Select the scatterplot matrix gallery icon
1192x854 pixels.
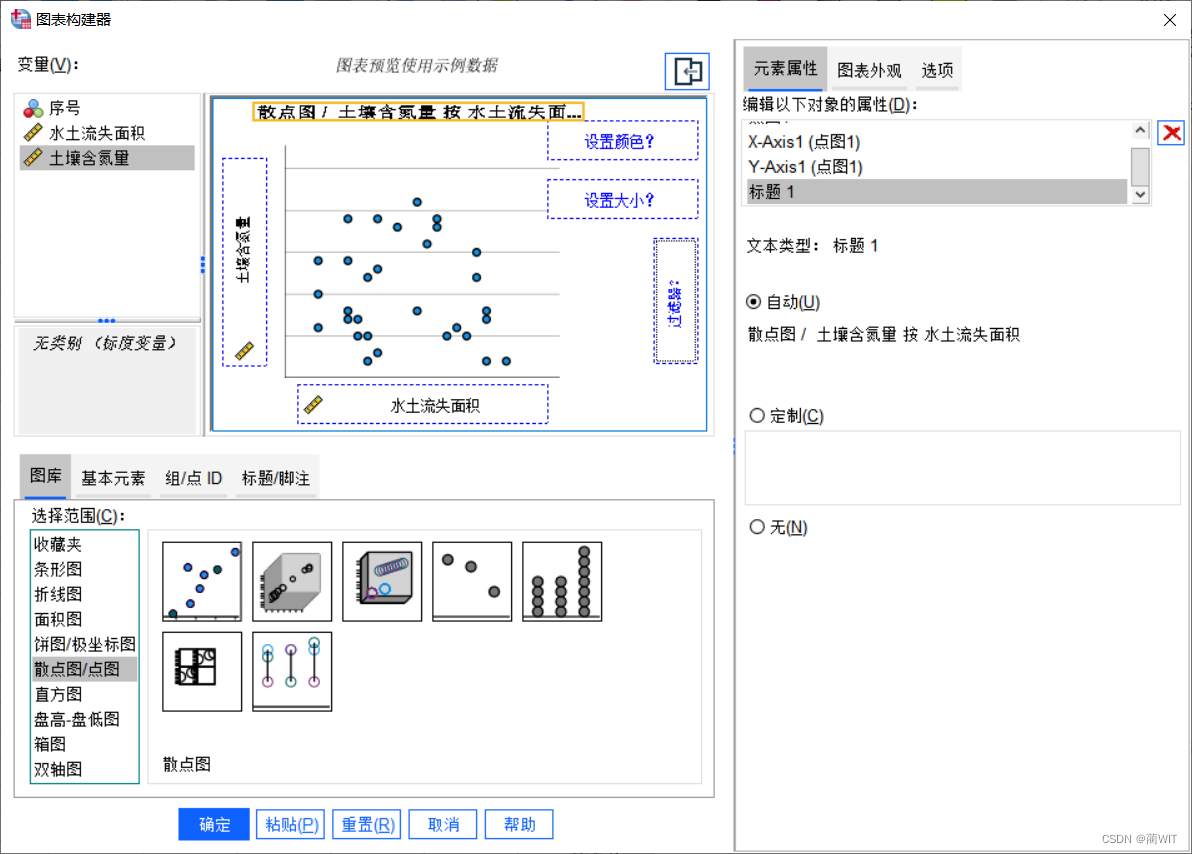201,671
